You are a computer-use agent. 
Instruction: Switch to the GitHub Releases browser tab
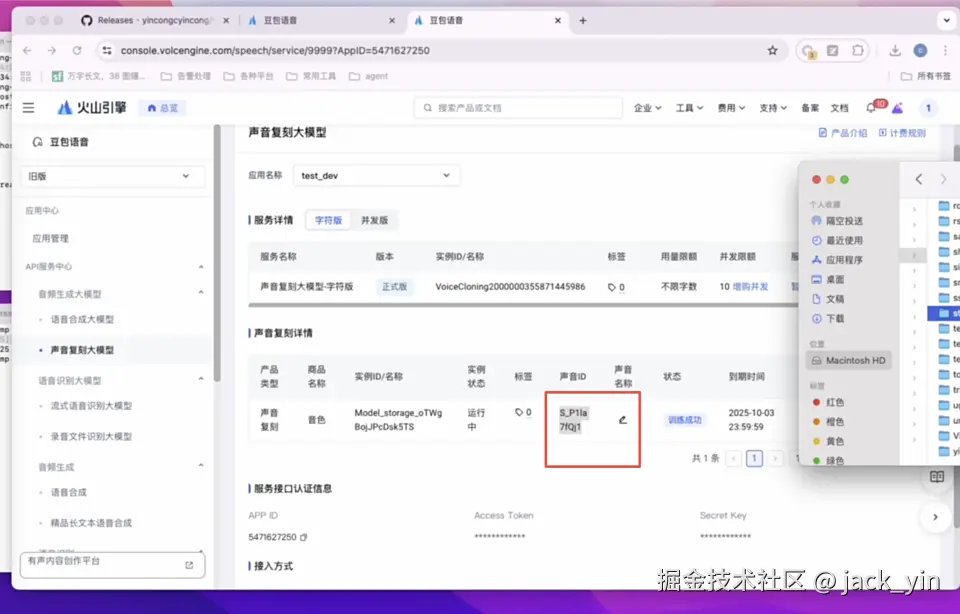pyautogui.click(x=155, y=20)
